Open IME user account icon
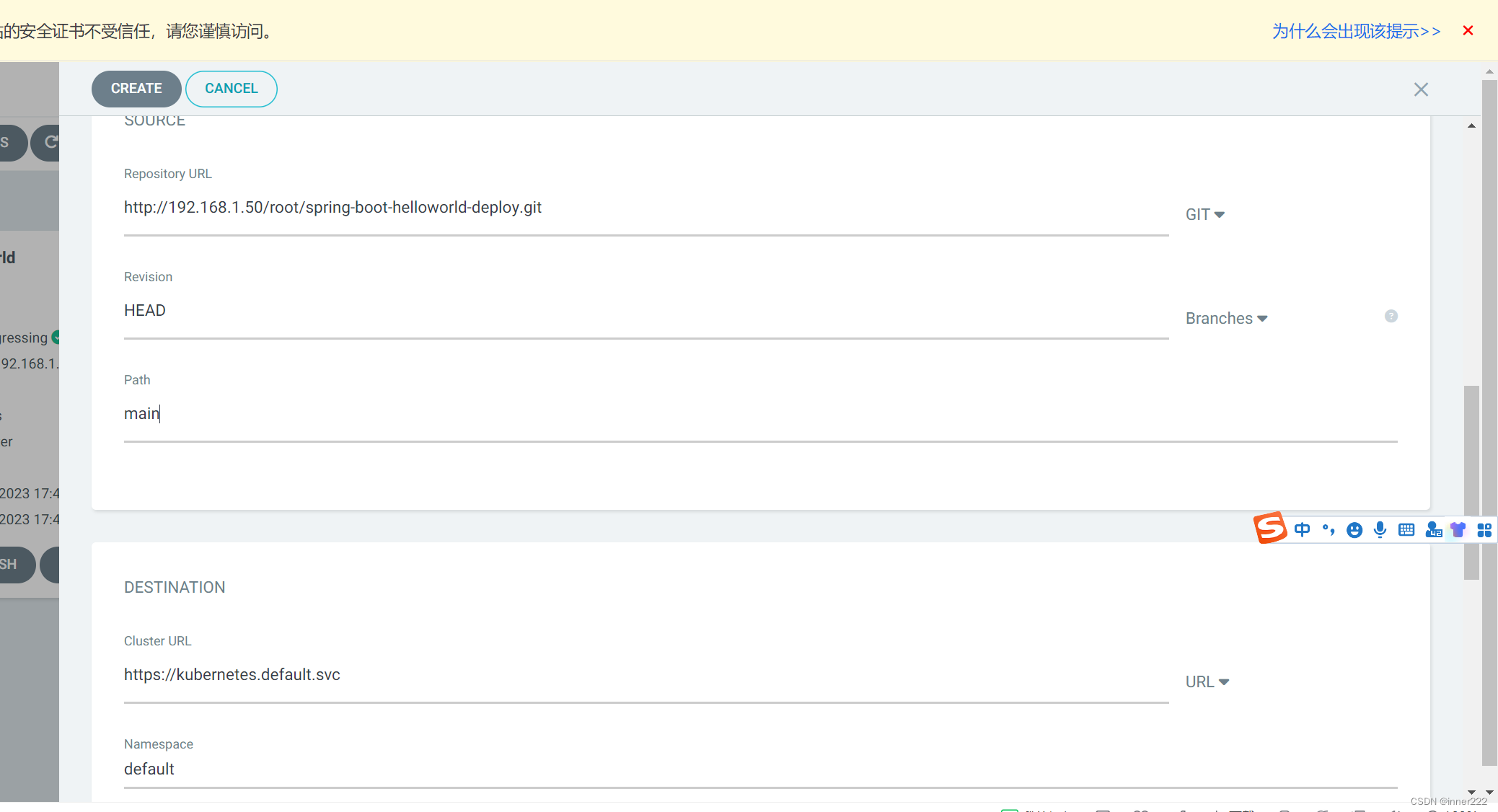This screenshot has height=812, width=1498. coord(1434,530)
